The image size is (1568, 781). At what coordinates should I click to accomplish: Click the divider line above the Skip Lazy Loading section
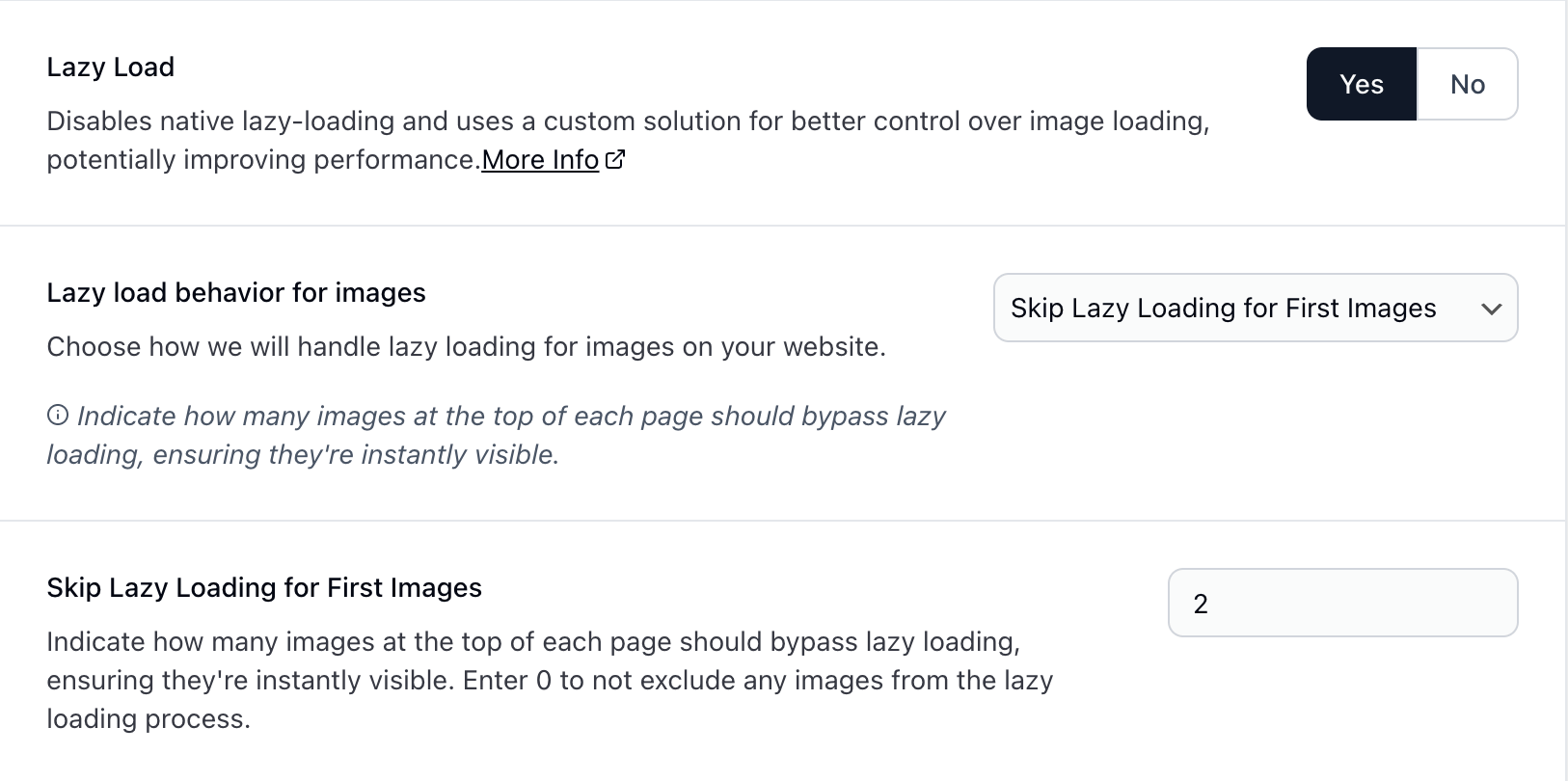782,521
